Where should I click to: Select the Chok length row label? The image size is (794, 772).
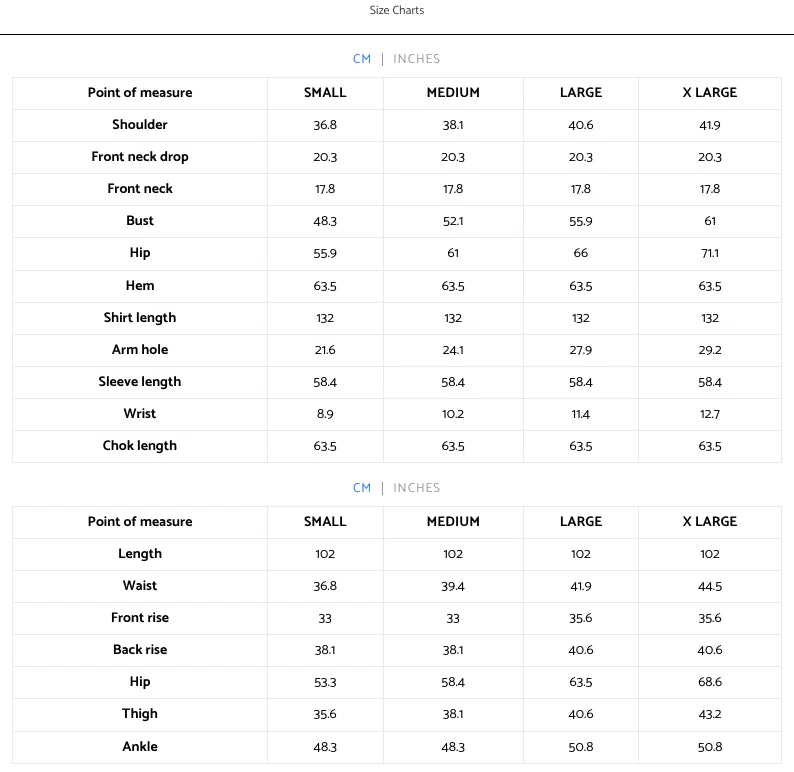tap(140, 445)
